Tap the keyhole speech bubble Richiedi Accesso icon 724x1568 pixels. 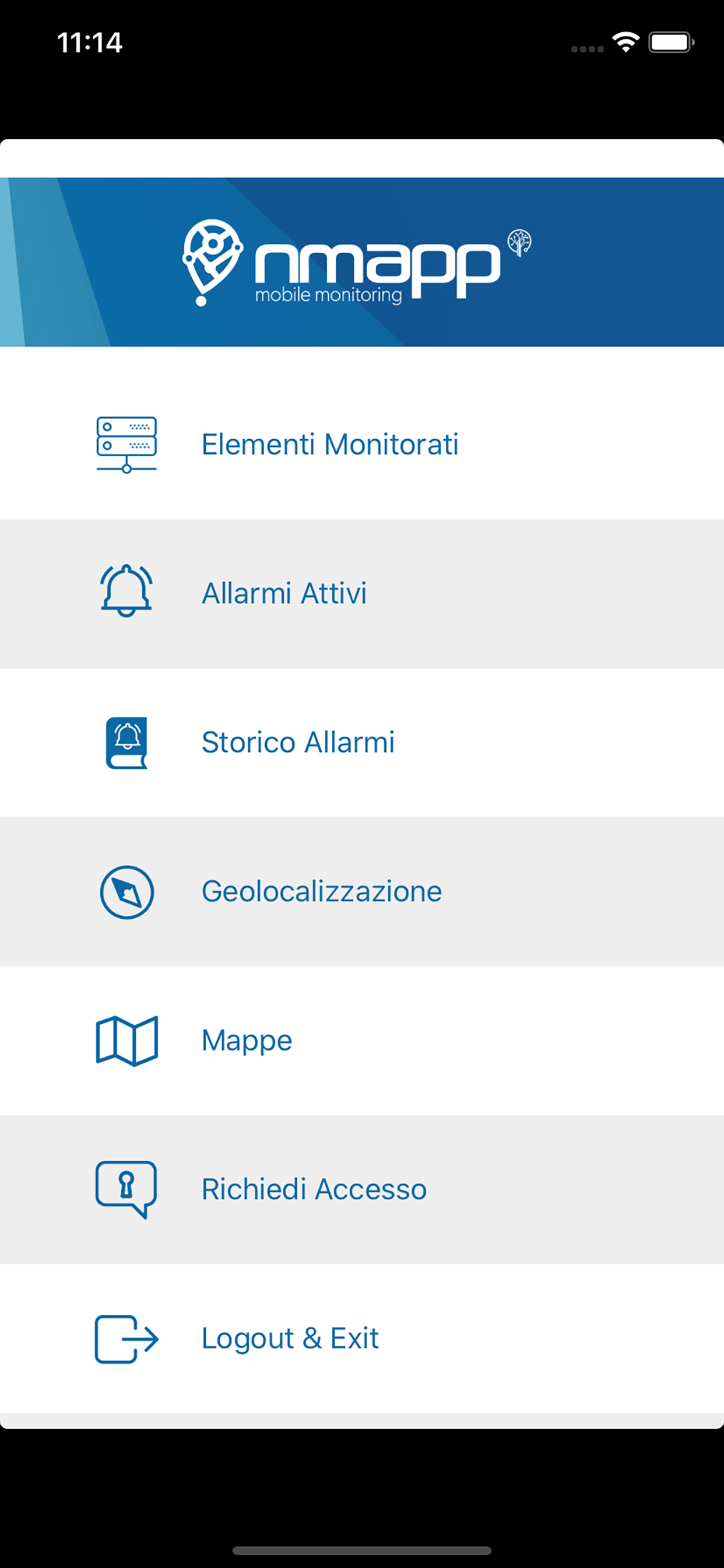click(126, 1189)
